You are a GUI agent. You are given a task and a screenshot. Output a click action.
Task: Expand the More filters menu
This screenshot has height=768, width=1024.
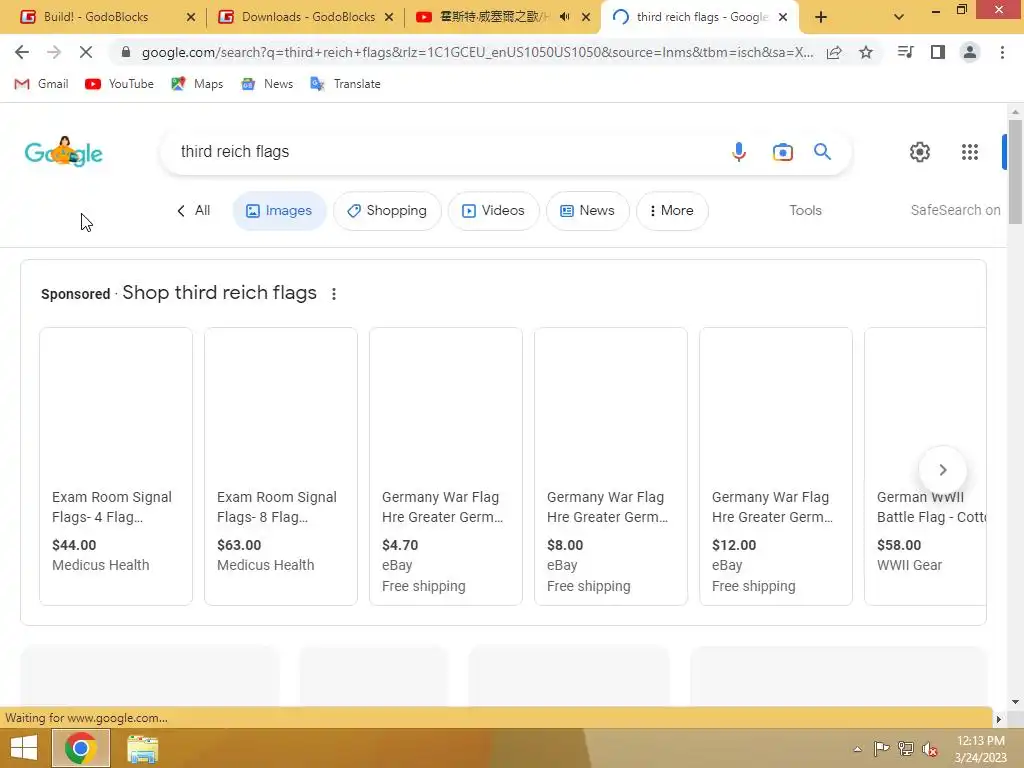[672, 210]
